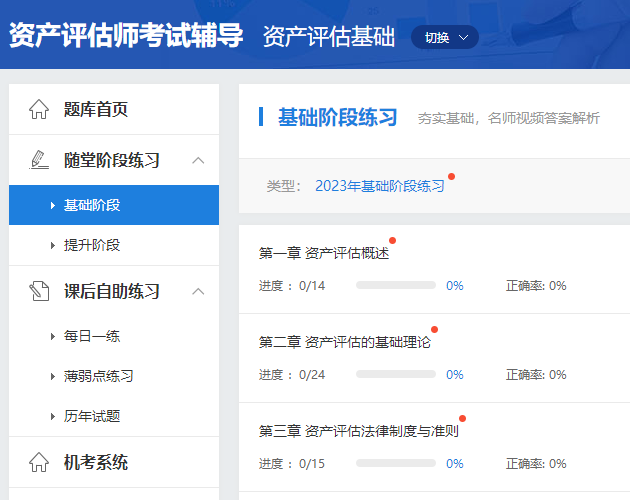This screenshot has height=500, width=630.
Task: Open chapter 第一章 资产评估概述
Action: [323, 253]
